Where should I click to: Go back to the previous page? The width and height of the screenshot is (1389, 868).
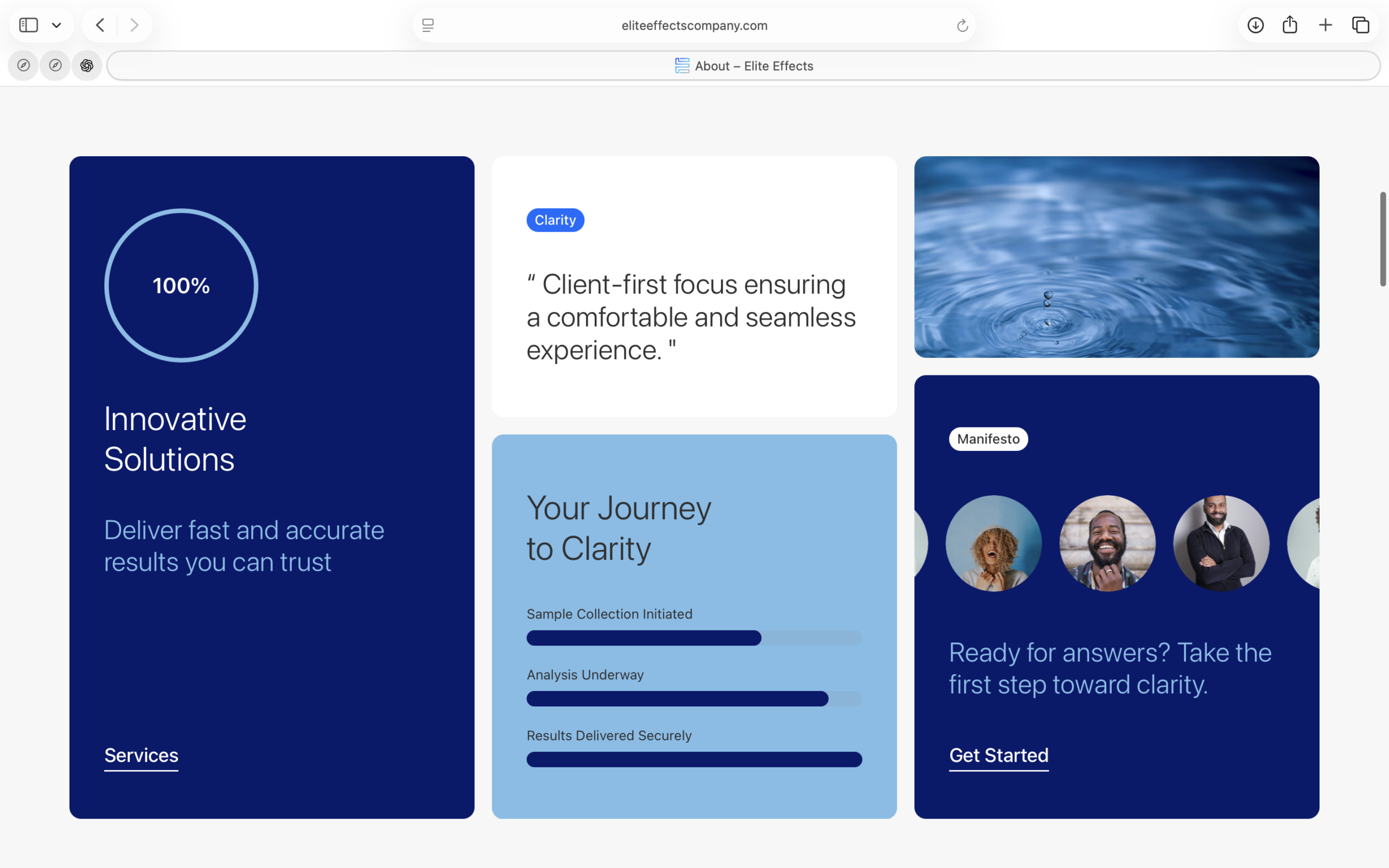[x=100, y=25]
